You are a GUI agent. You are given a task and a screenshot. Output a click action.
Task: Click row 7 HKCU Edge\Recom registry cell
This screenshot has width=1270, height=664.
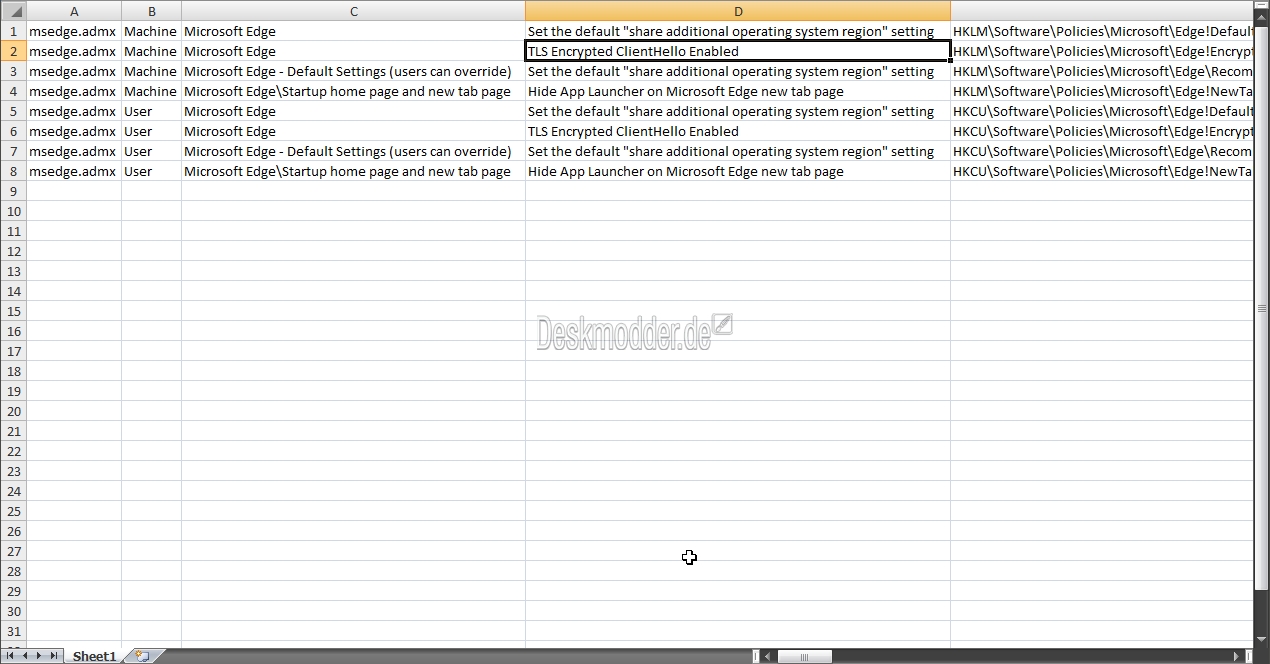point(1102,151)
